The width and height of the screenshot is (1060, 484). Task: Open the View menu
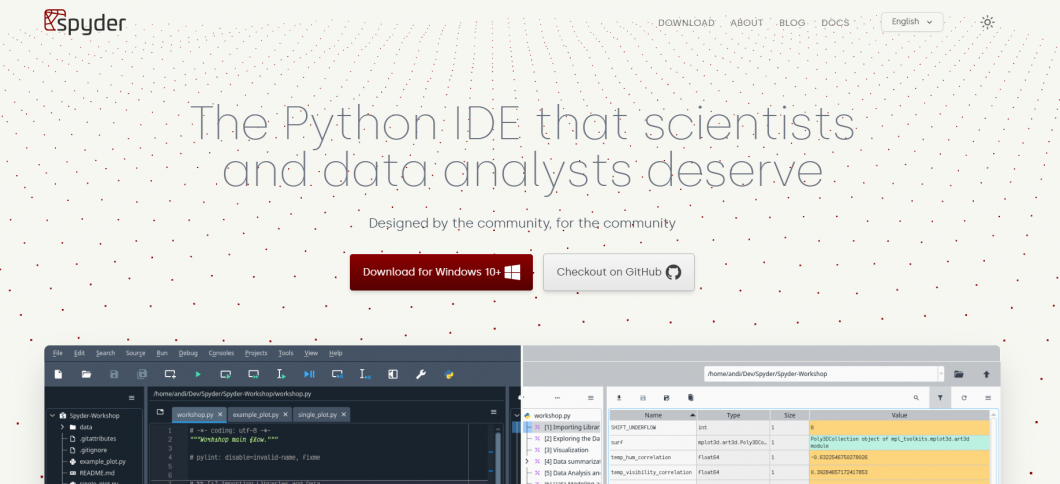pos(311,353)
